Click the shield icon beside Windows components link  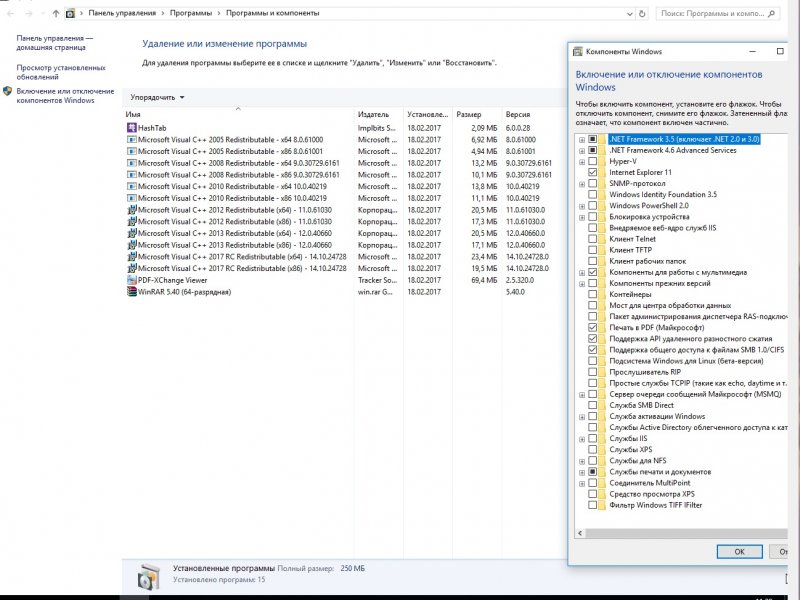click(7, 91)
